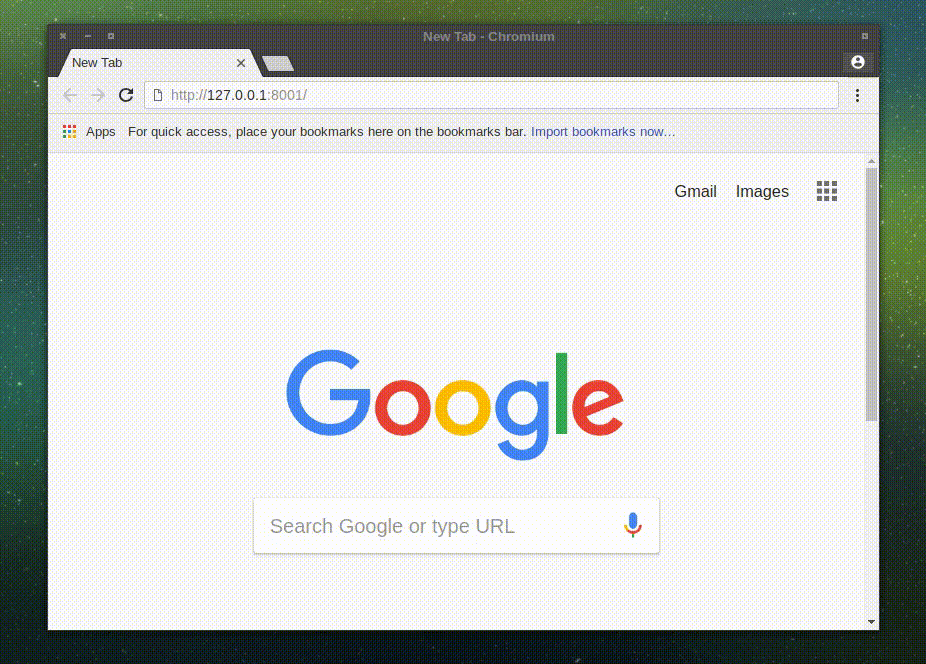
Task: Click the Search Google or type URL box
Action: (457, 526)
